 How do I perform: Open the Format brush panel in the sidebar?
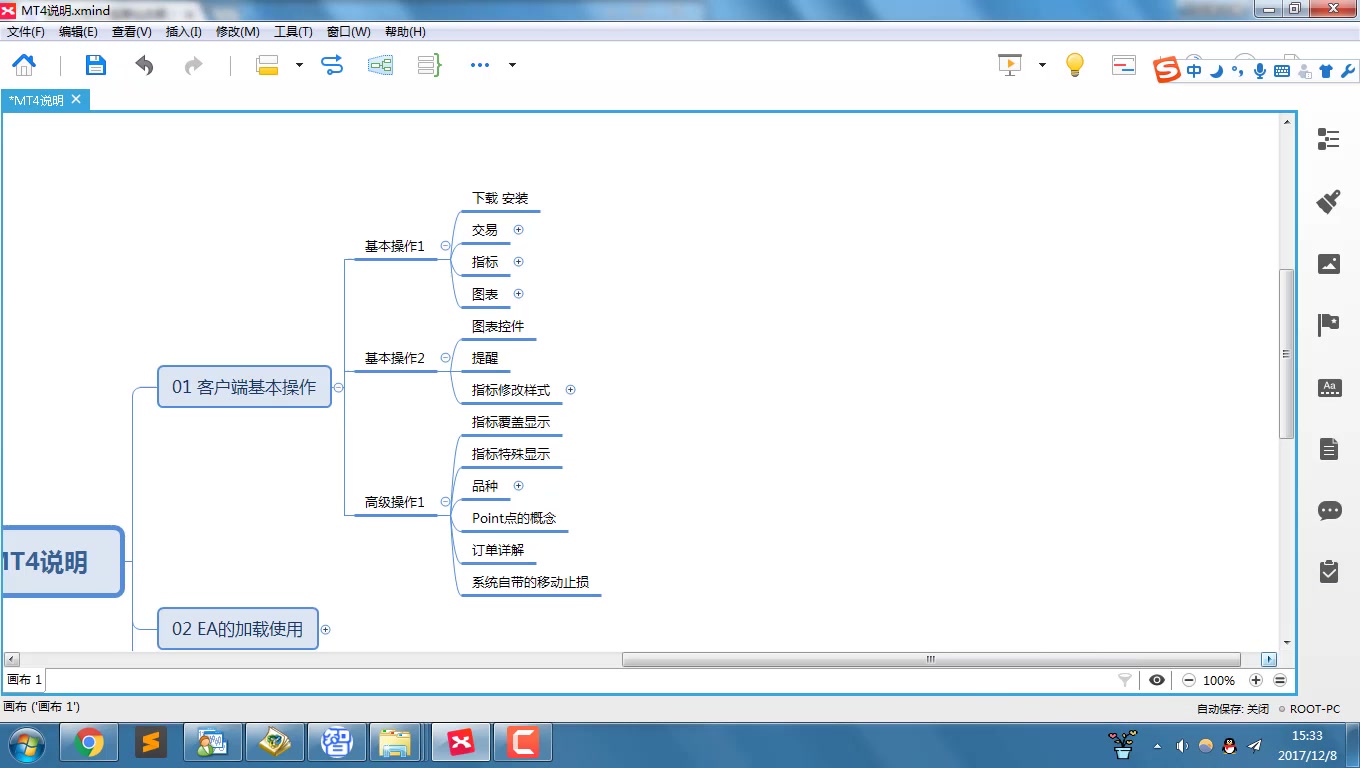[1329, 201]
